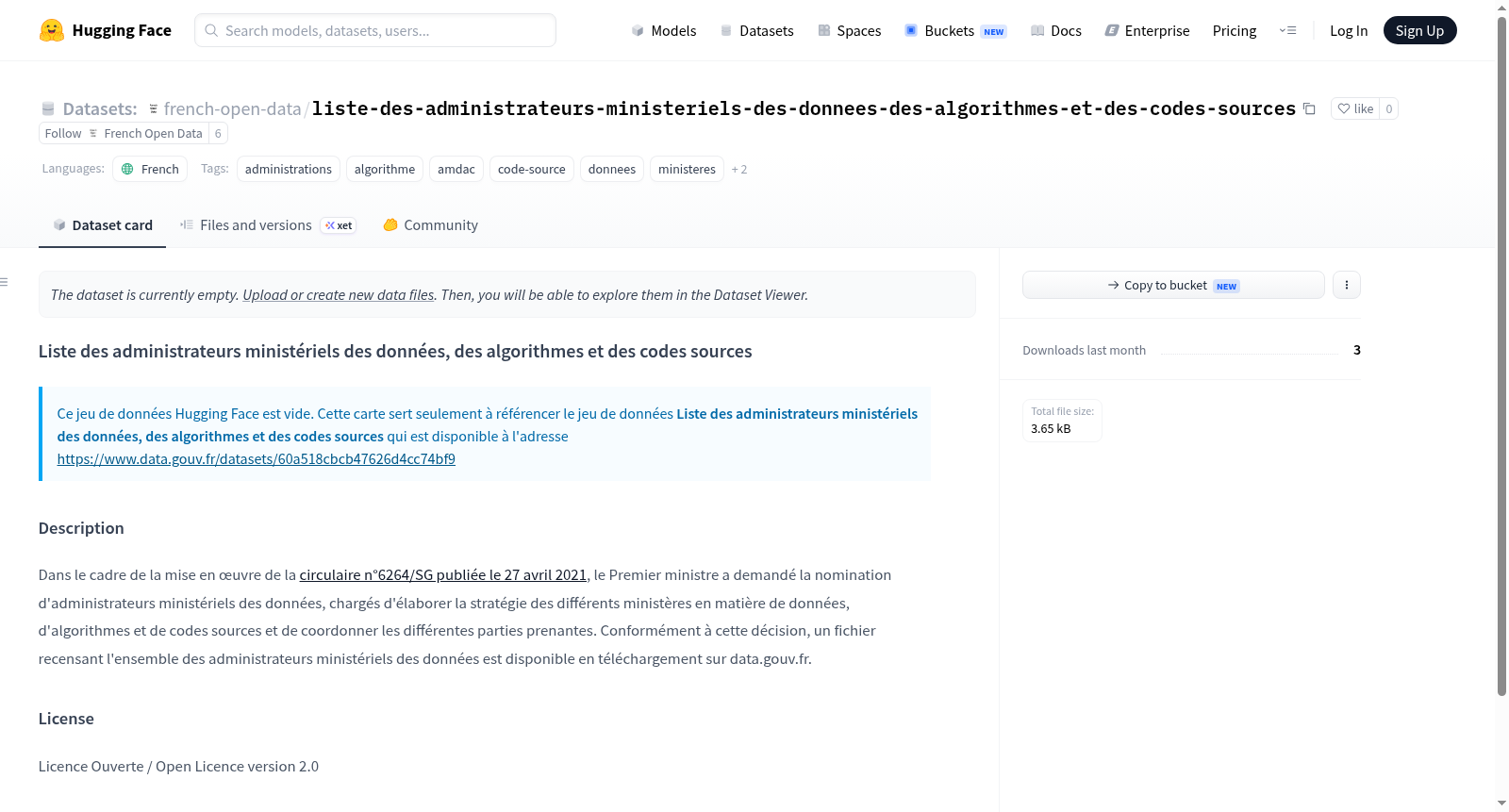
Task: Open Buckets in the navigation
Action: [x=955, y=30]
